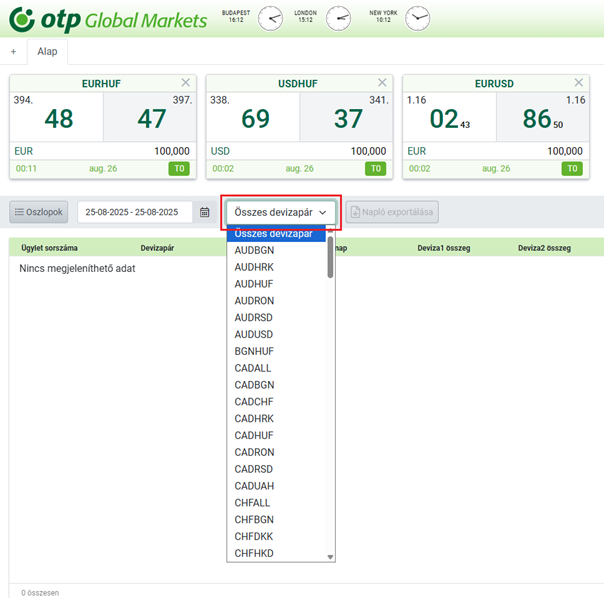Image resolution: width=604 pixels, height=598 pixels.
Task: Select AUDRON from the list
Action: coord(276,301)
